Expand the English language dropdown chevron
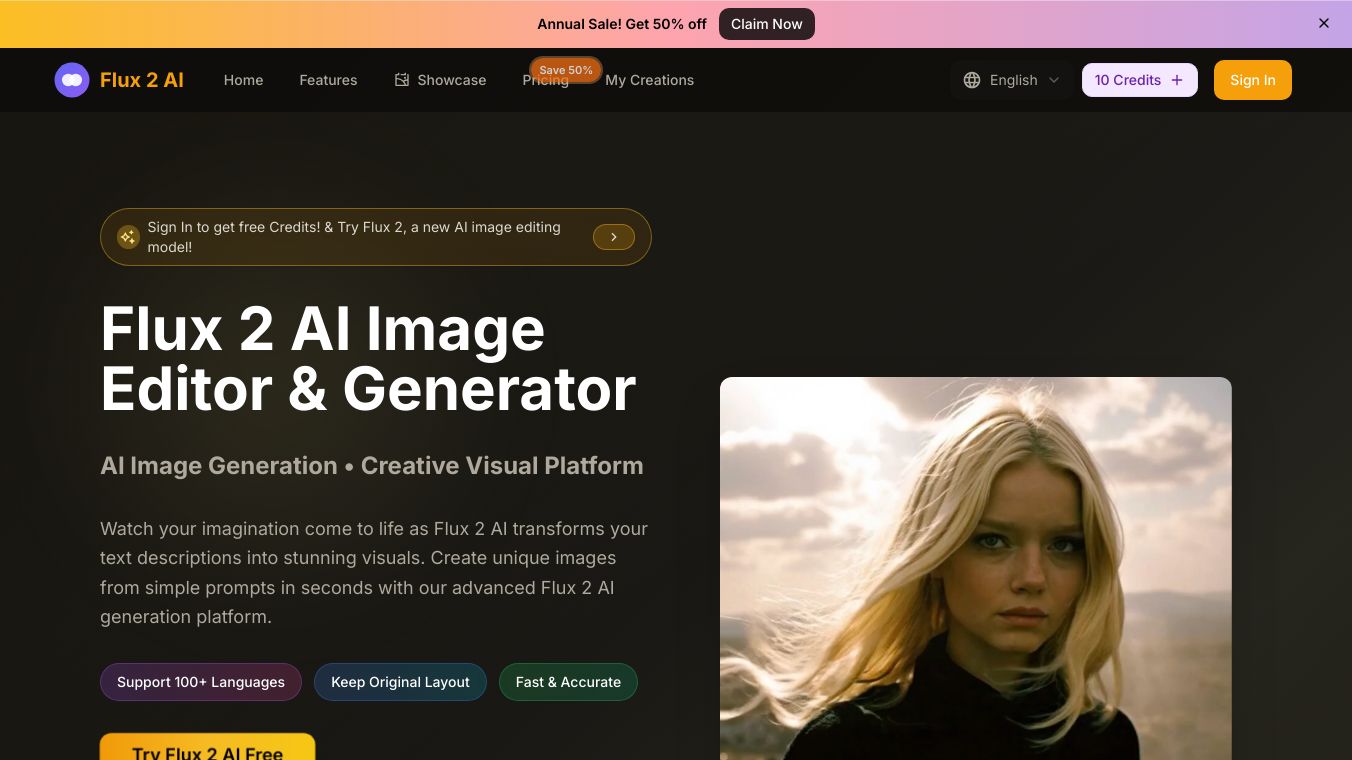The height and width of the screenshot is (760, 1352). tap(1054, 80)
